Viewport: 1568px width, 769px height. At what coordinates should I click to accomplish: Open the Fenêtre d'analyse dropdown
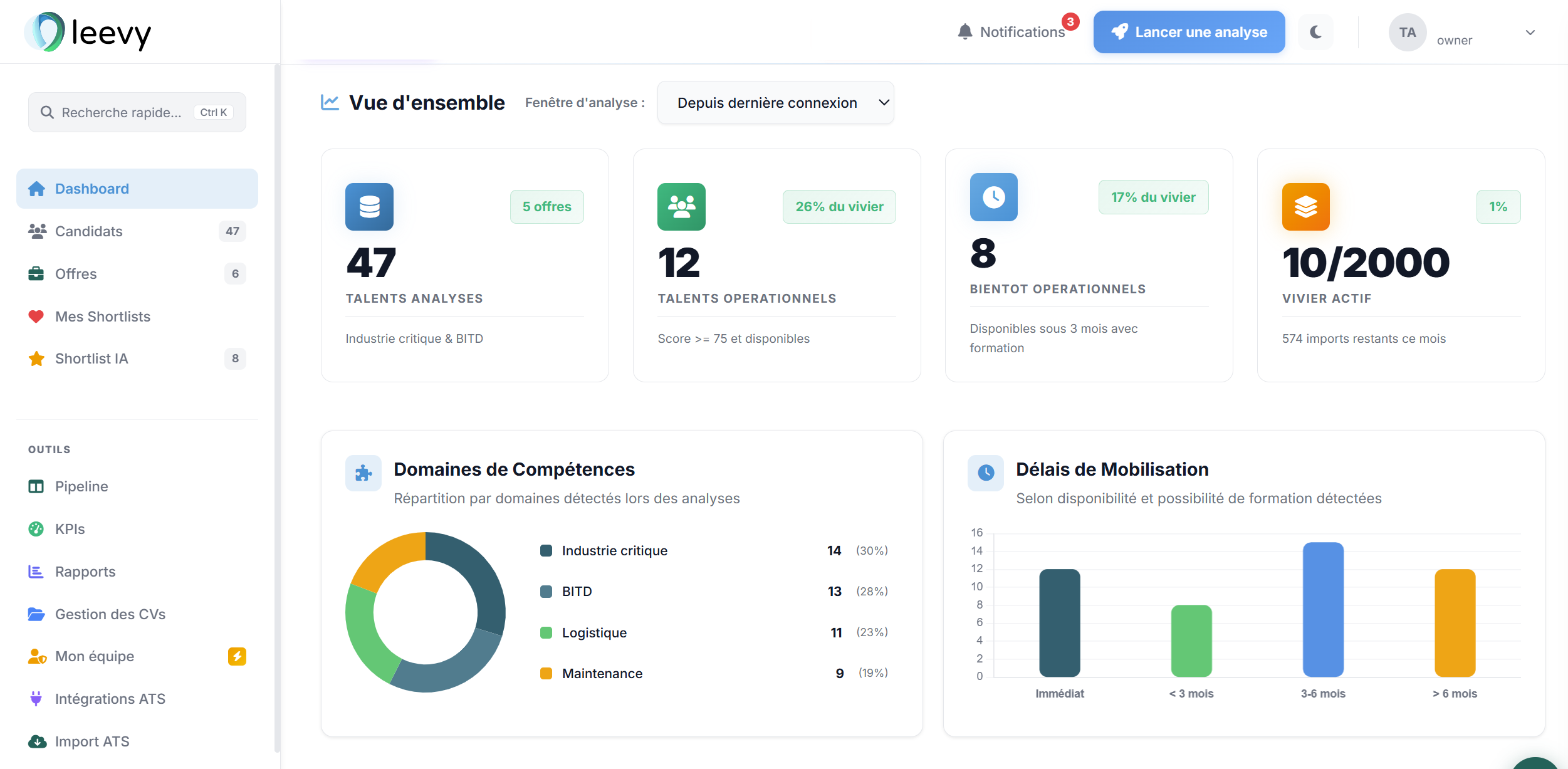click(775, 103)
